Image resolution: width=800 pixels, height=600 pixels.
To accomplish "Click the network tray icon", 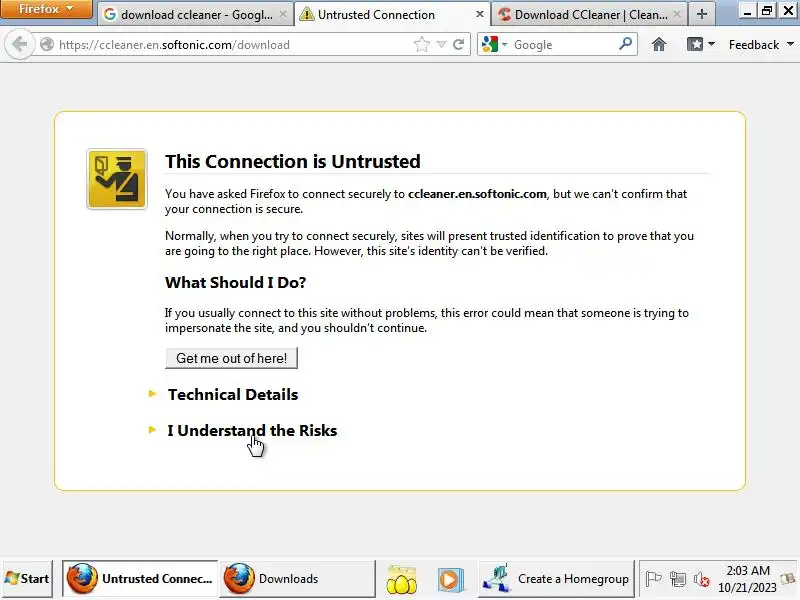I will 678,579.
